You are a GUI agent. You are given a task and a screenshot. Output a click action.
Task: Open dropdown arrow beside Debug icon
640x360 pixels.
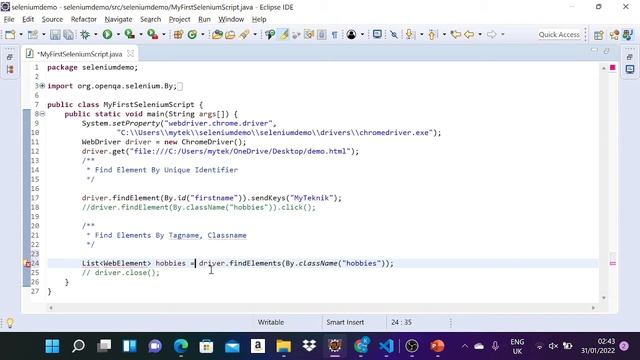(96, 35)
